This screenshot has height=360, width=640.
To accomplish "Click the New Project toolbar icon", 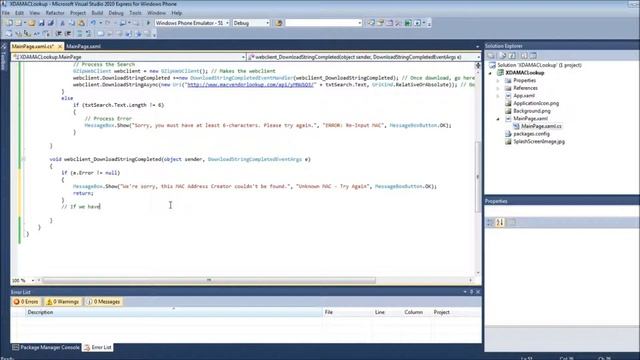I will [9, 23].
